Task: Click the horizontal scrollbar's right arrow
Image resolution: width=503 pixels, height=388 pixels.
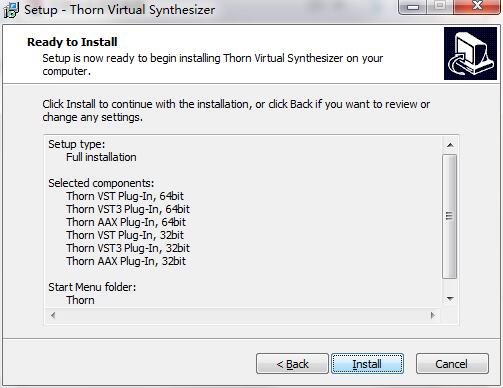Action: click(433, 315)
